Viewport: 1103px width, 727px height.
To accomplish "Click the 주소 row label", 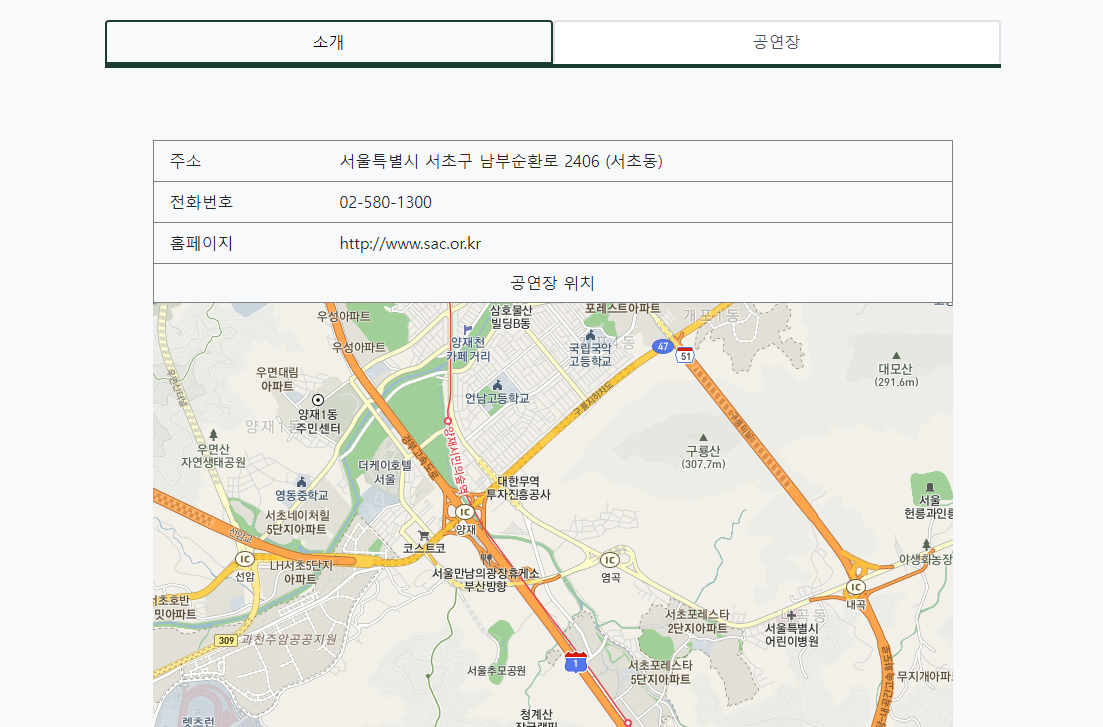I will [186, 161].
